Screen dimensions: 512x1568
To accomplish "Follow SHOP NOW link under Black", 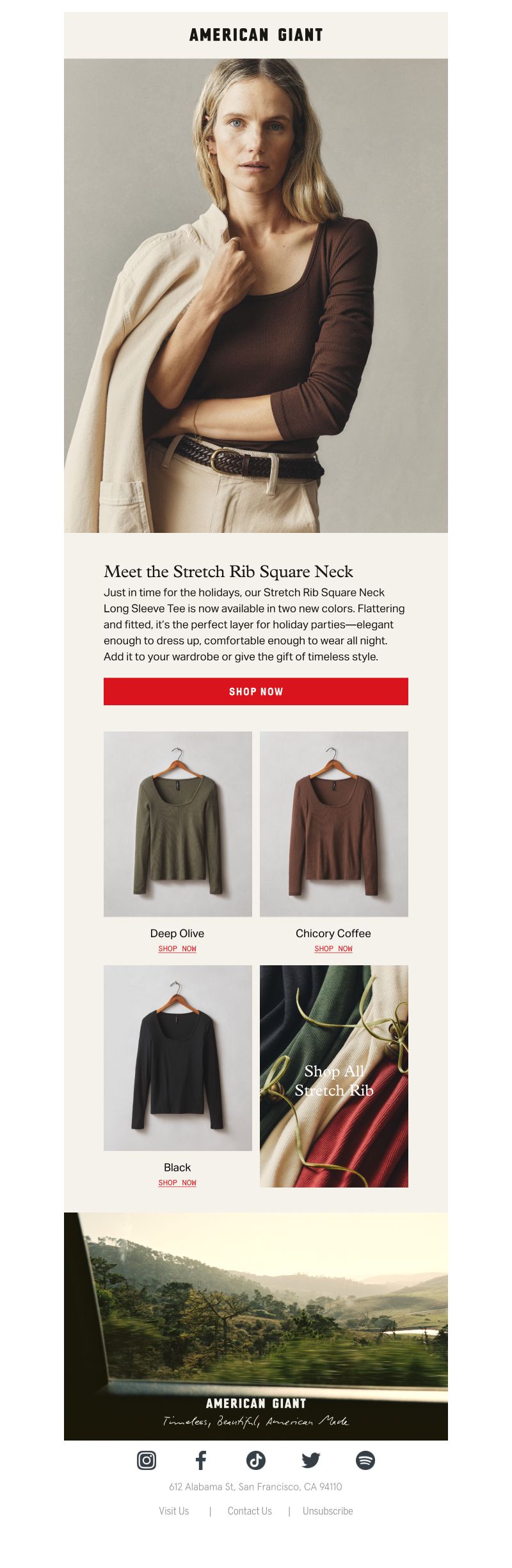I will [x=177, y=1182].
